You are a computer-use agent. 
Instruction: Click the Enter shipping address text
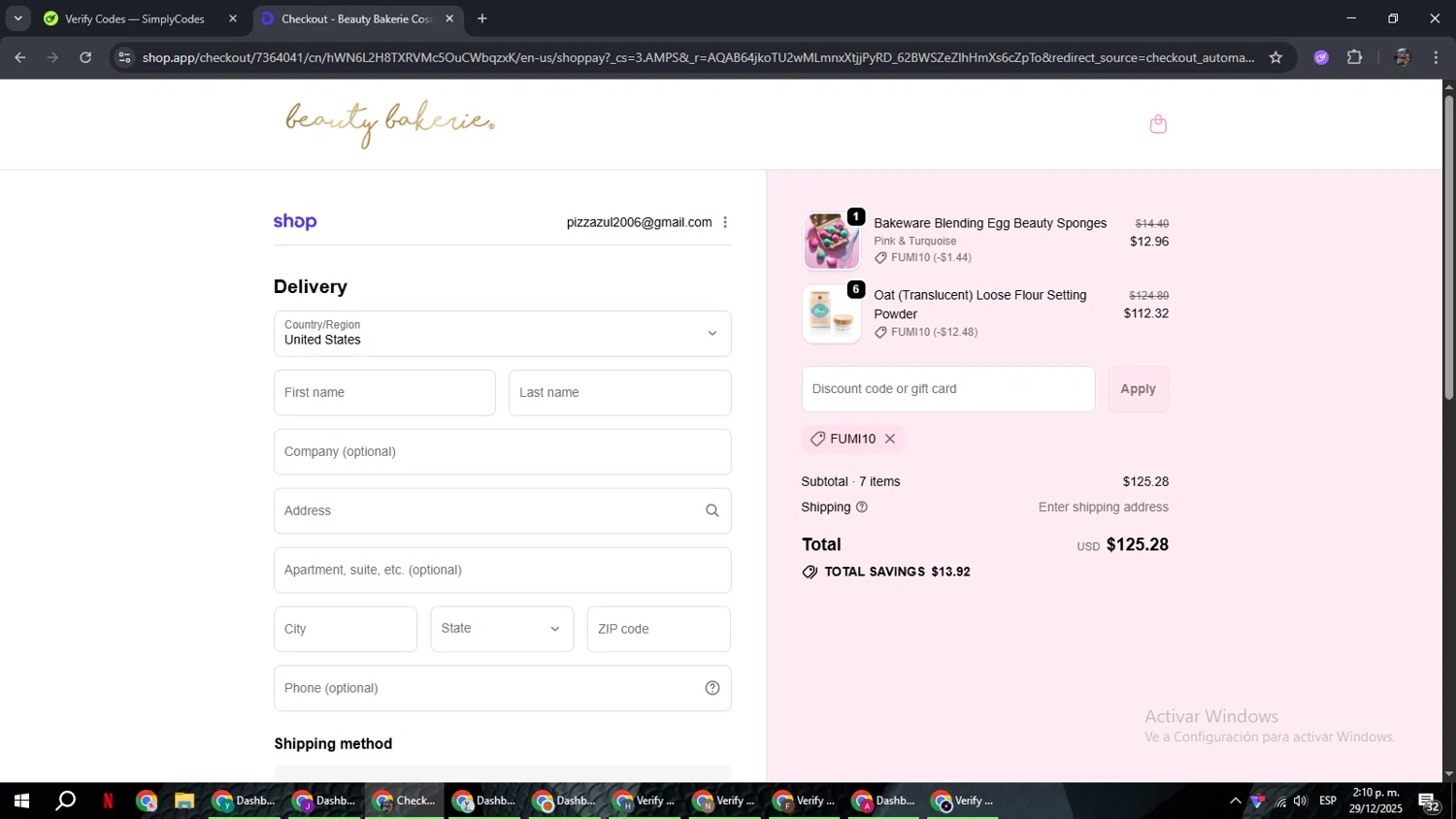(x=1104, y=507)
